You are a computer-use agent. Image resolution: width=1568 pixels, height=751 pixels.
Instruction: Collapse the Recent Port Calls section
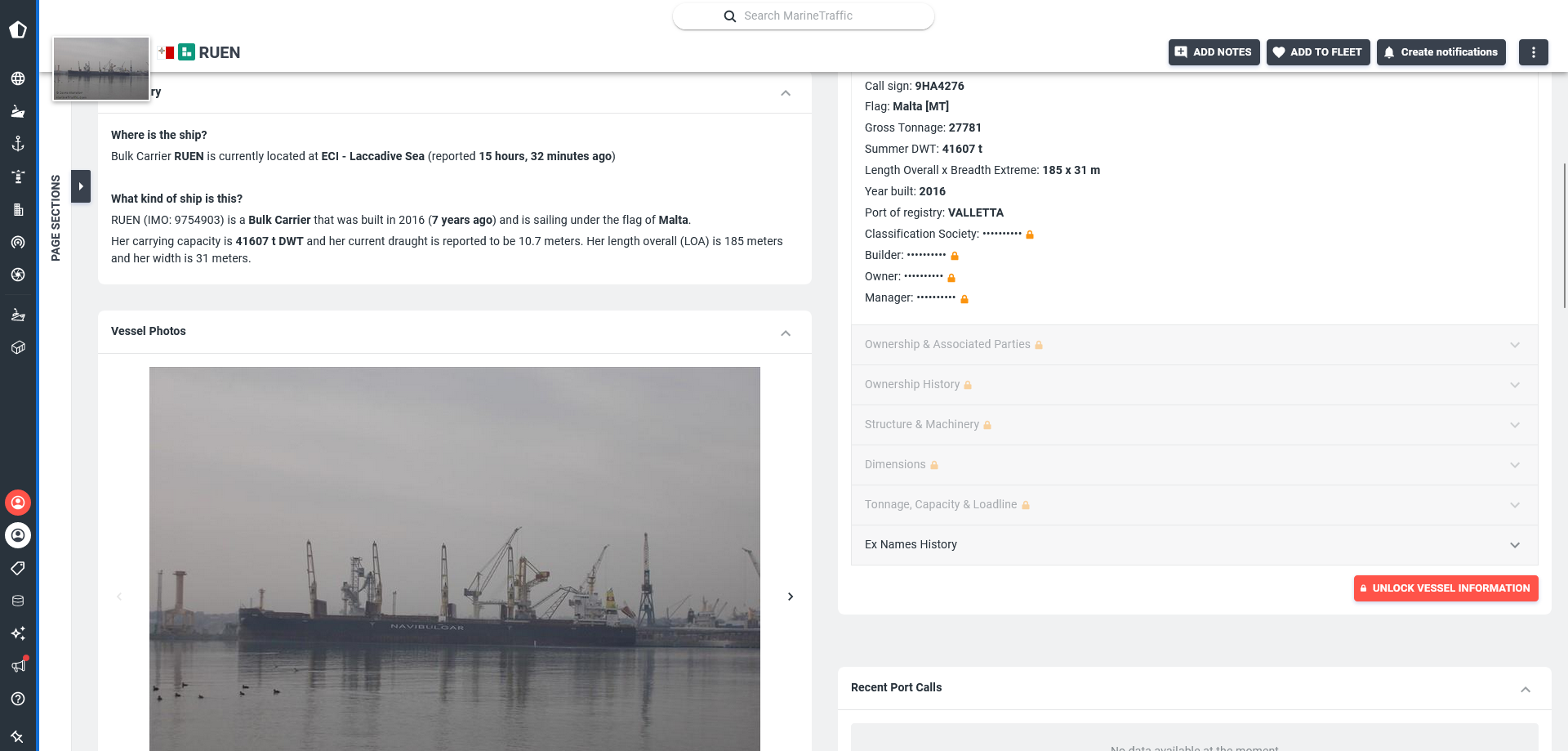click(1526, 690)
